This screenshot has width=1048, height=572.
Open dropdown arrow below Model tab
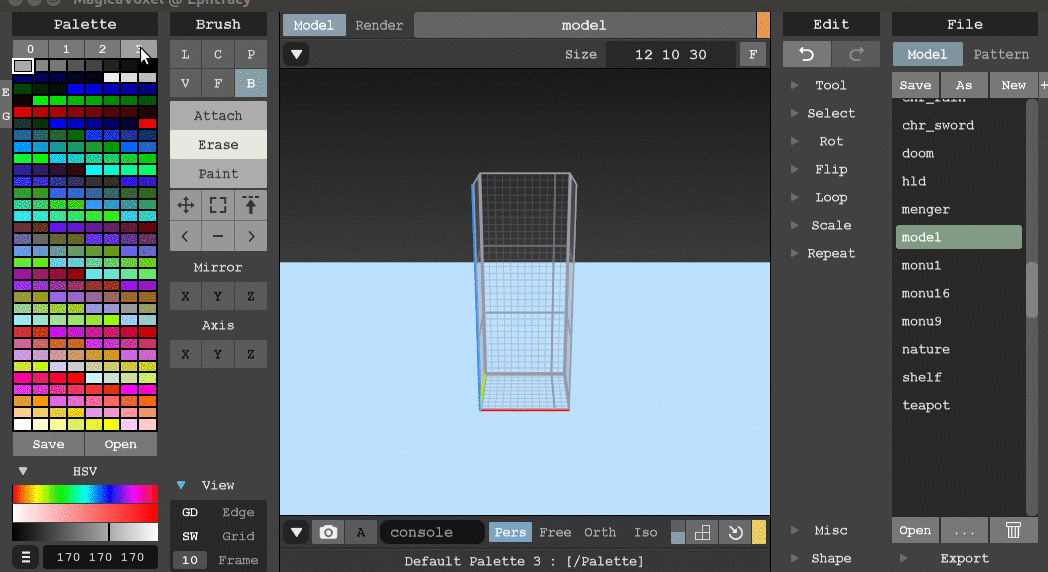tap(296, 54)
